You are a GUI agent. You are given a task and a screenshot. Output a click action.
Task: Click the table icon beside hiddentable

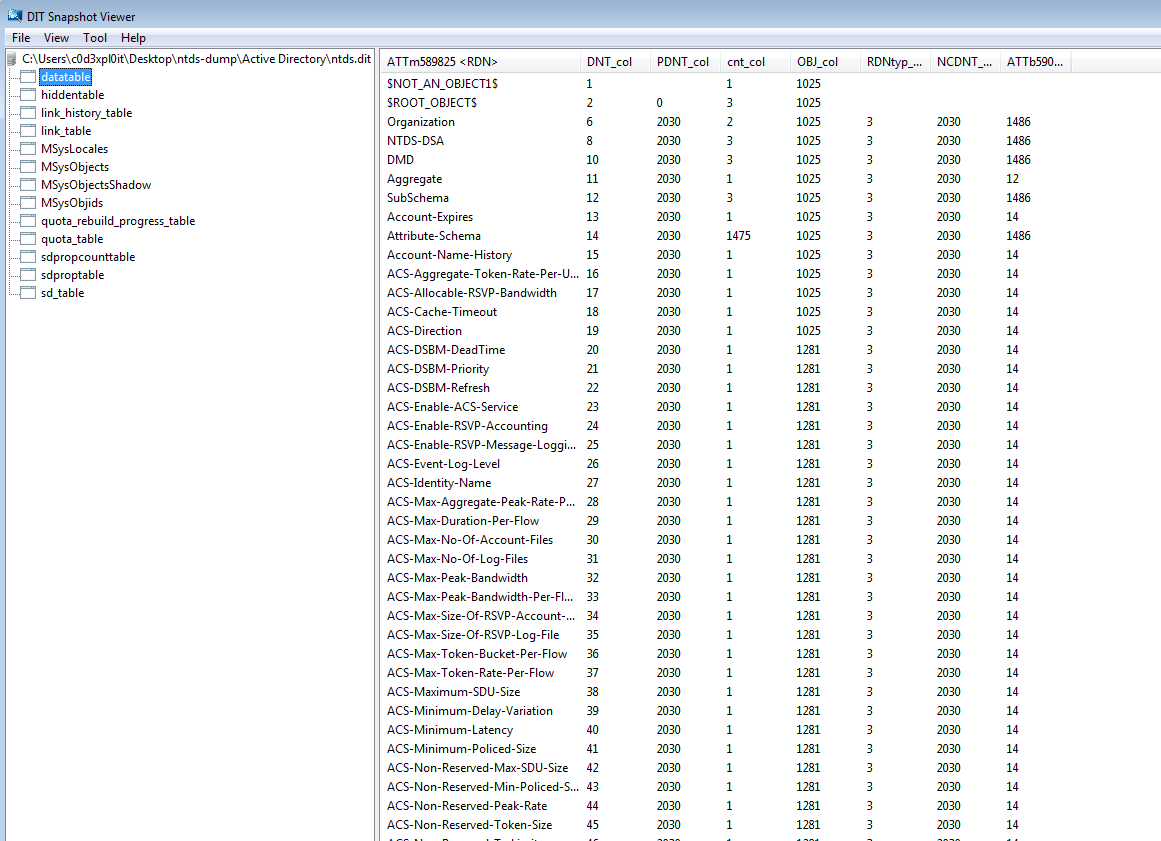click(27, 94)
